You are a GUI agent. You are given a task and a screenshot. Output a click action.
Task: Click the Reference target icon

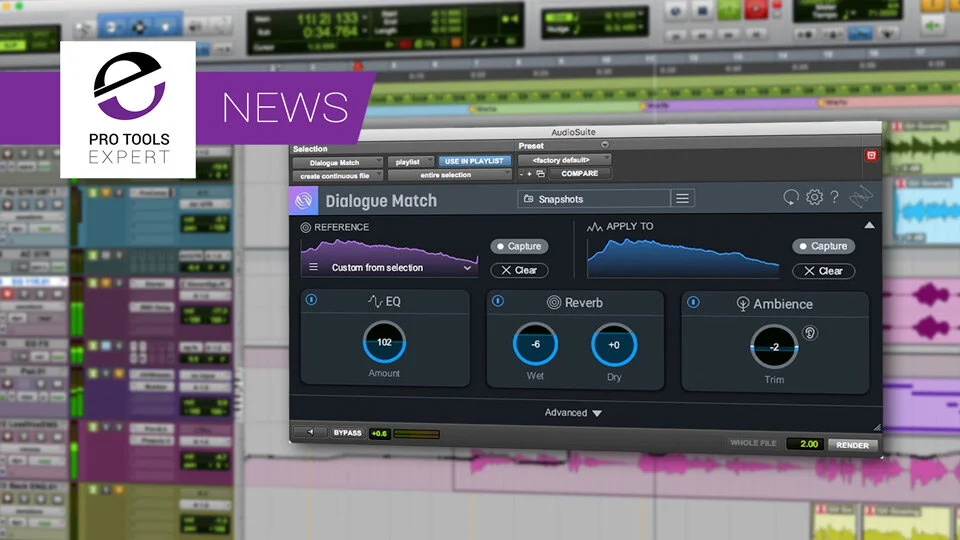pyautogui.click(x=306, y=227)
